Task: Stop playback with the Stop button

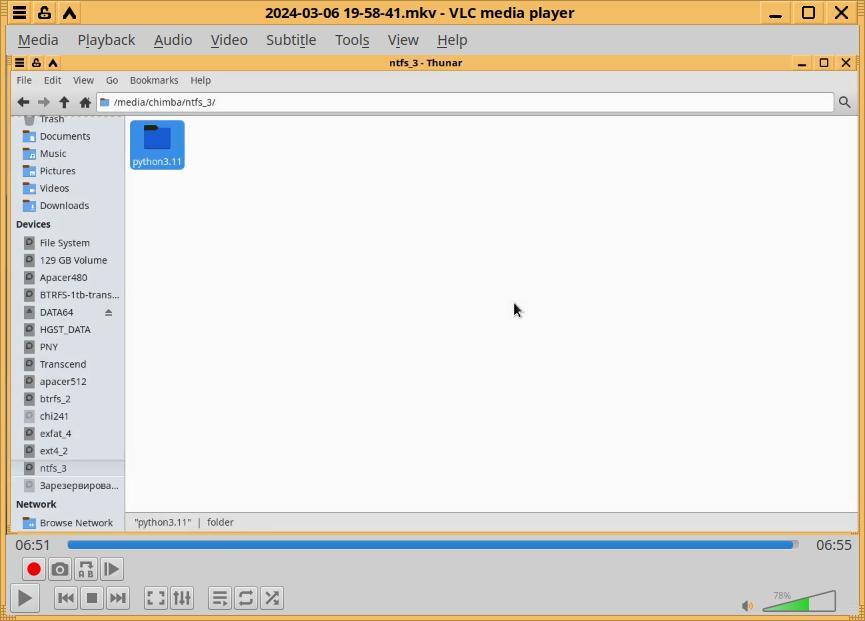Action: pos(92,598)
